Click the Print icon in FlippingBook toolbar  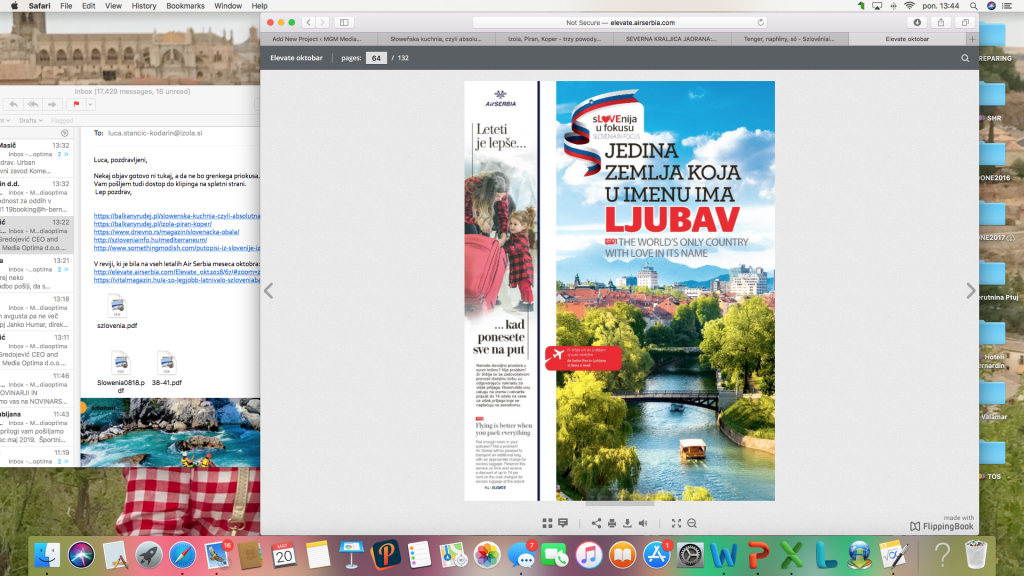coord(612,523)
